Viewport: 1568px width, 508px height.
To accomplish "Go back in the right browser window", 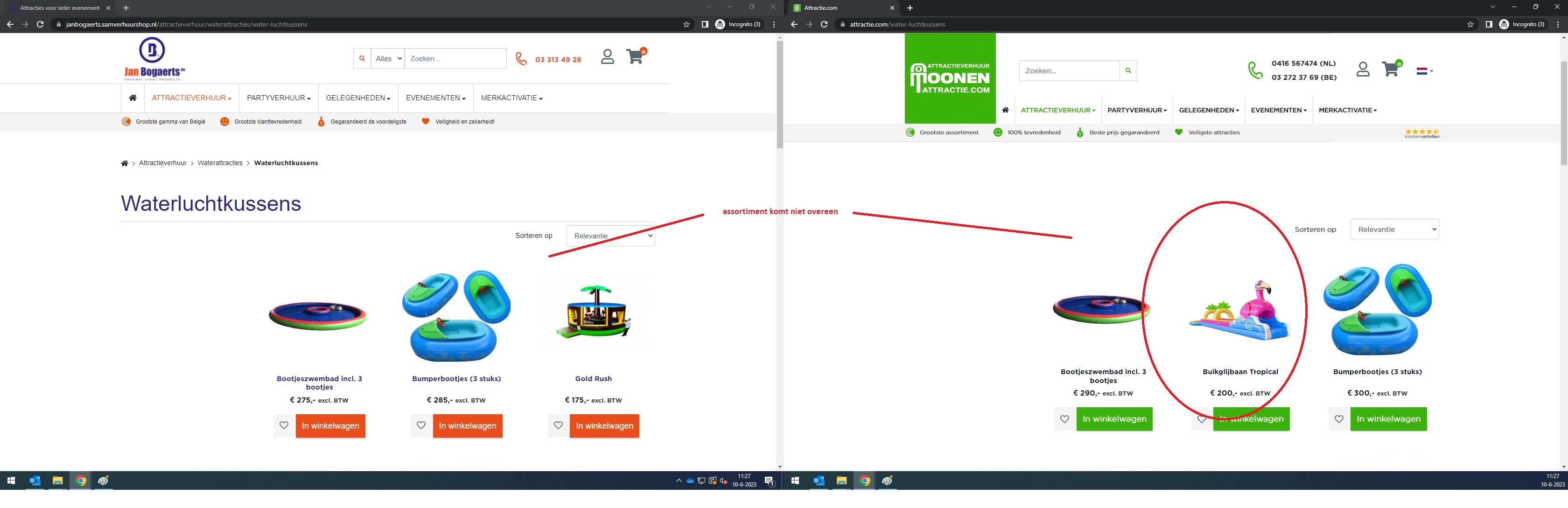I will 794,24.
